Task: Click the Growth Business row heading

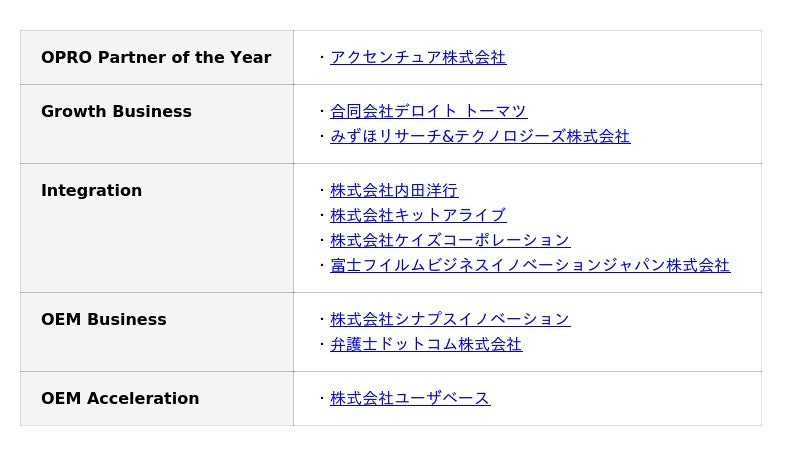Action: 116,112
